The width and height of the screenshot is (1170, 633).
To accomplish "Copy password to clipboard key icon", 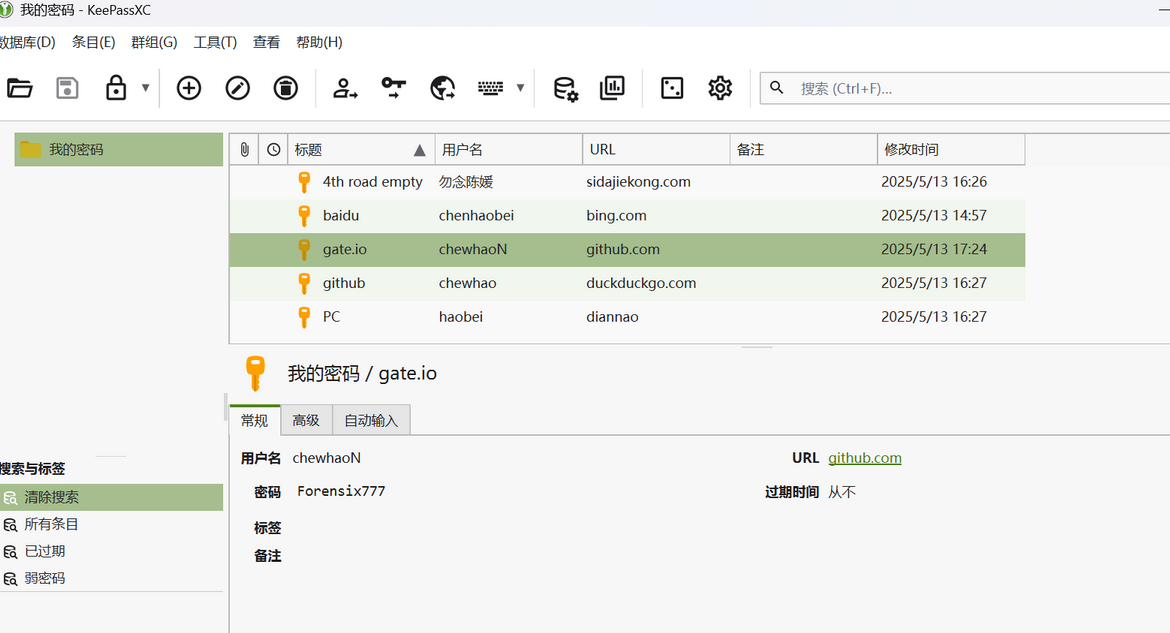I will click(393, 87).
